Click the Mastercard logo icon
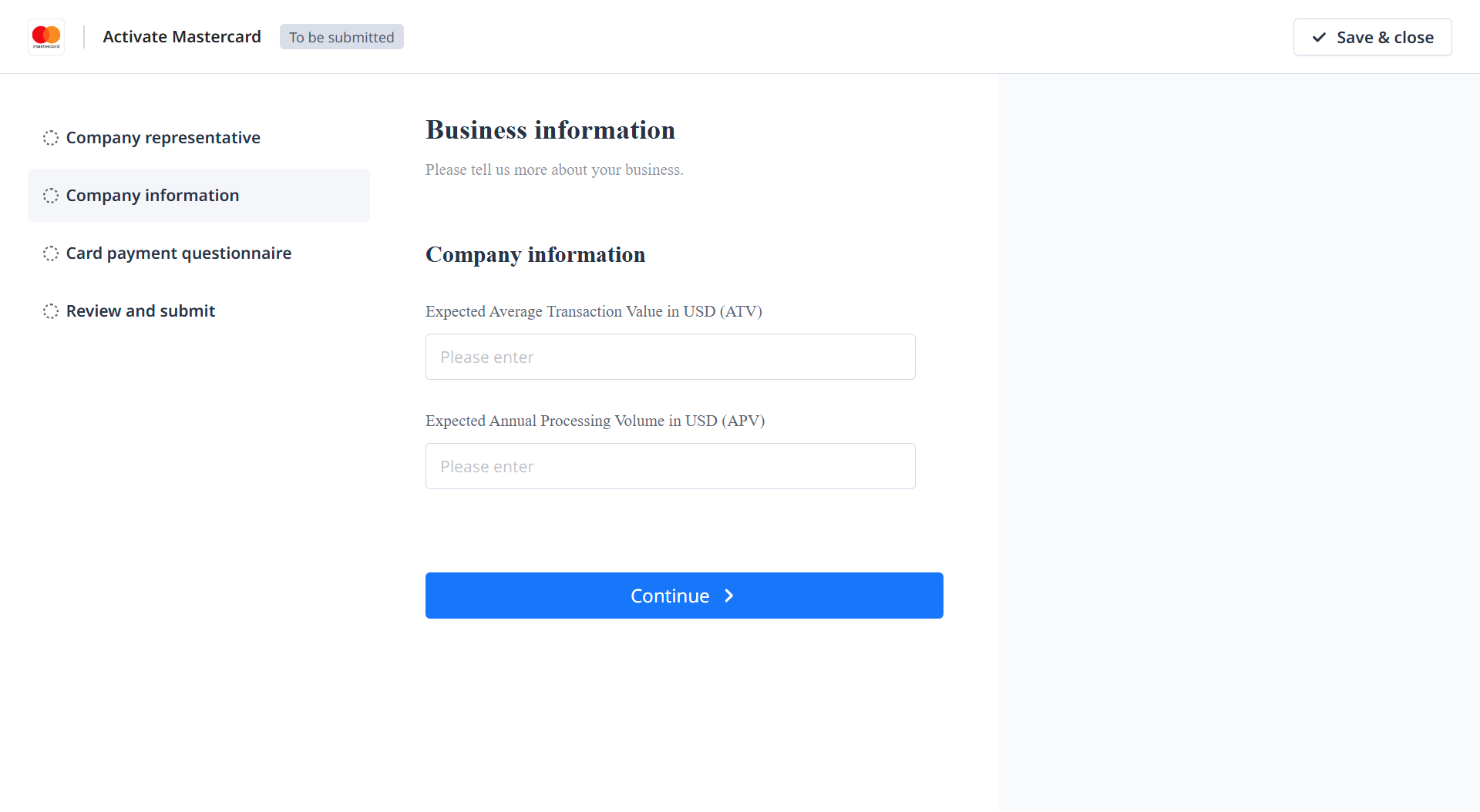The width and height of the screenshot is (1480, 812). [x=46, y=36]
